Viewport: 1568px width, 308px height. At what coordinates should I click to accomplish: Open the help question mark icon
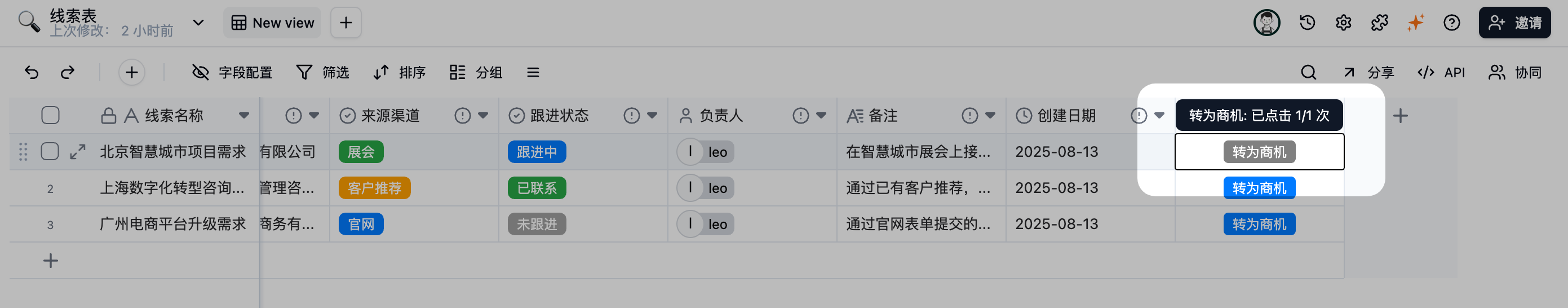click(1452, 23)
